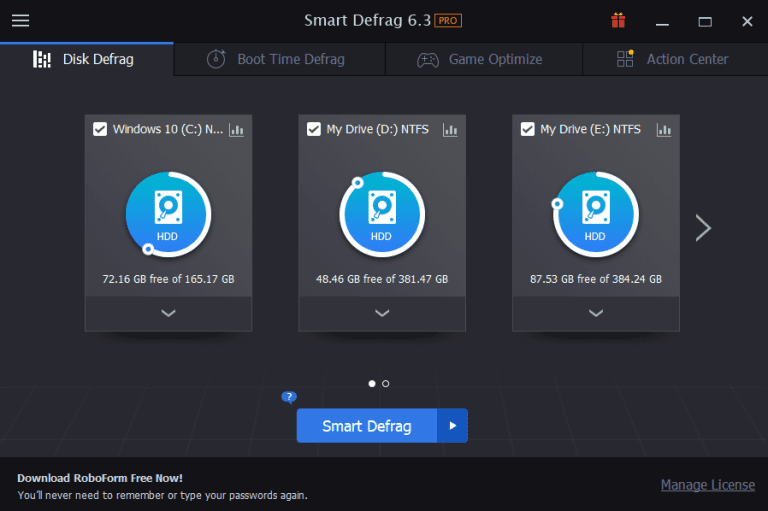The image size is (768, 511).
Task: Uncheck the My Drive (E:) checkbox
Action: pos(528,129)
